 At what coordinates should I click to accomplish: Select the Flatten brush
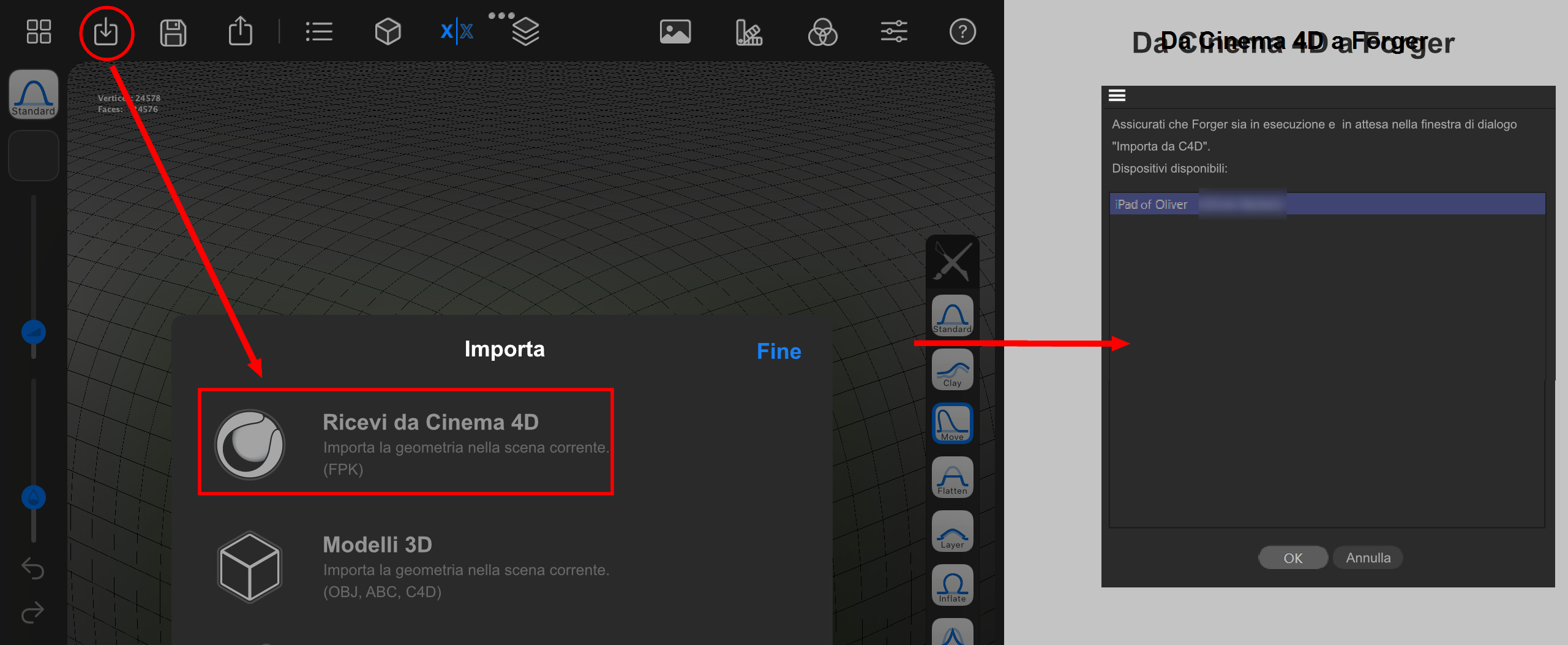tap(953, 477)
